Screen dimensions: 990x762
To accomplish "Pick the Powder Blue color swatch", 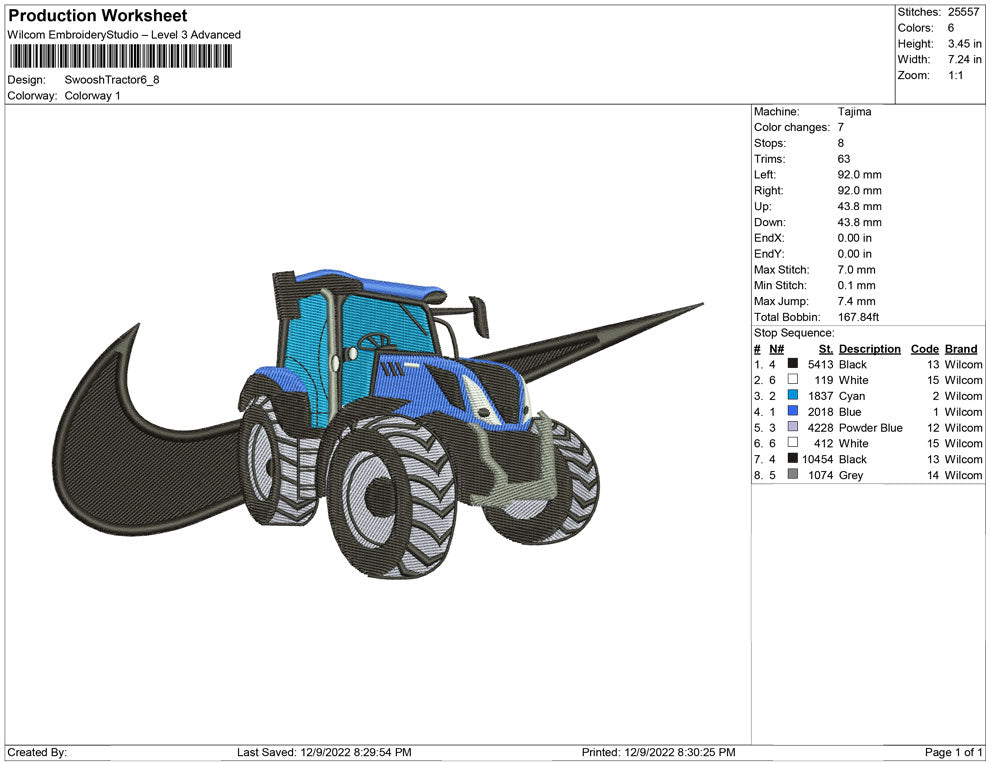I will coord(793,428).
